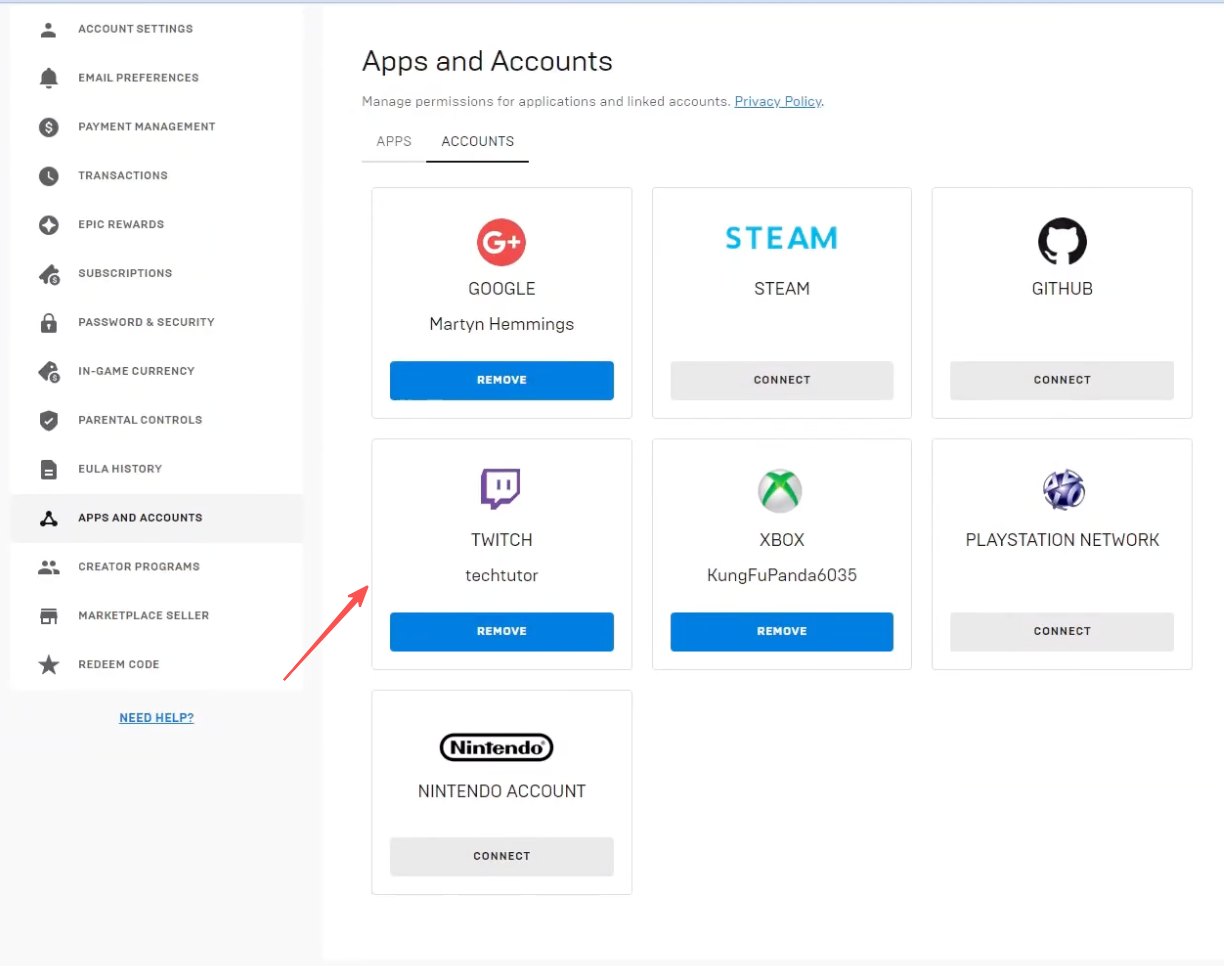Image resolution: width=1224 pixels, height=966 pixels.
Task: Open Epic Rewards from sidebar
Action: click(x=121, y=225)
